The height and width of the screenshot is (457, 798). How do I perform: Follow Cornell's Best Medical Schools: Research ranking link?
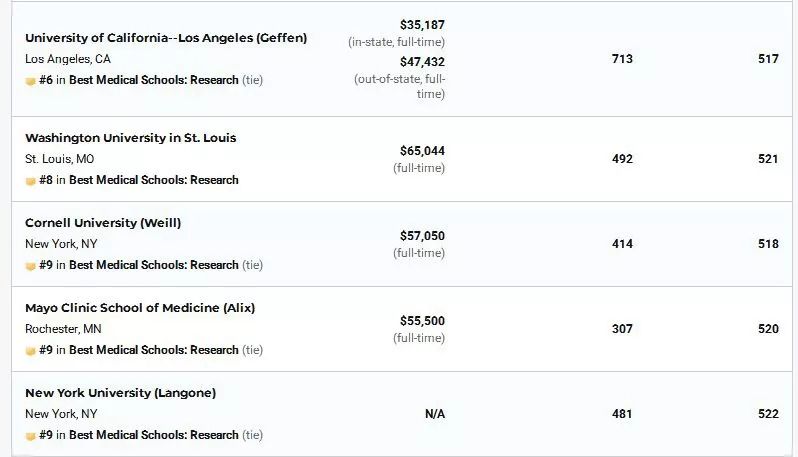pyautogui.click(x=154, y=265)
